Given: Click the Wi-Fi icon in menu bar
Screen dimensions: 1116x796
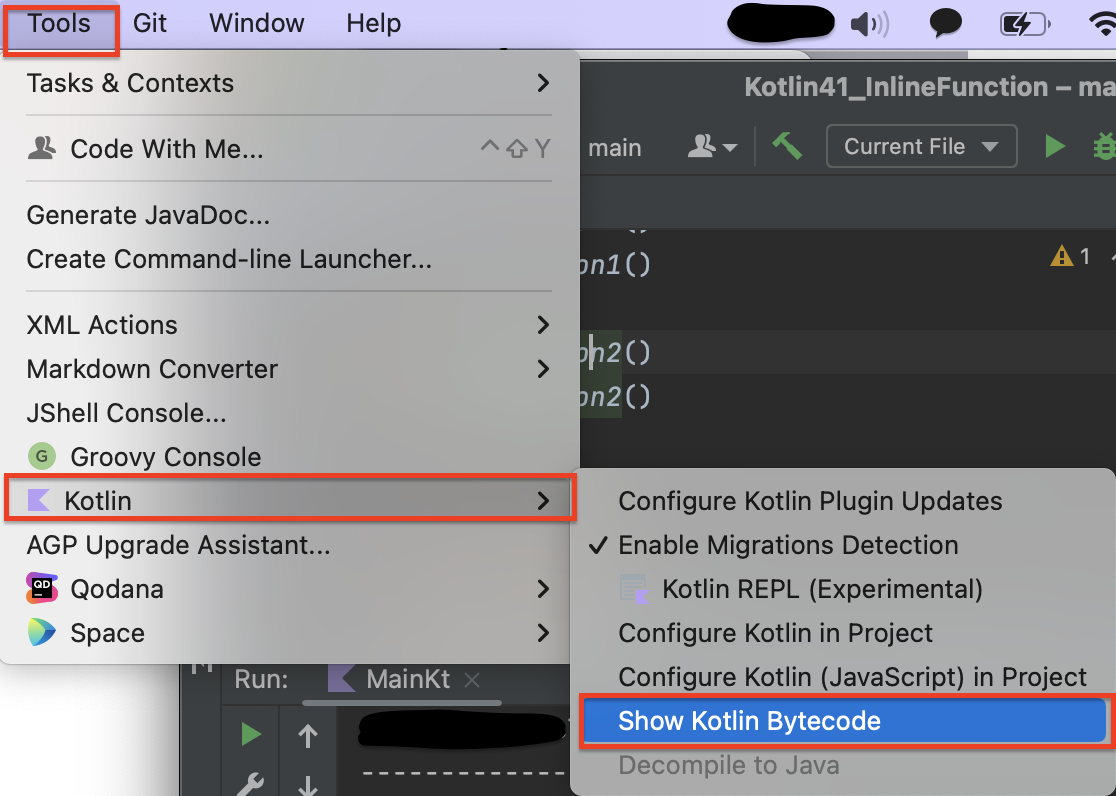Looking at the screenshot, I should (x=1103, y=24).
